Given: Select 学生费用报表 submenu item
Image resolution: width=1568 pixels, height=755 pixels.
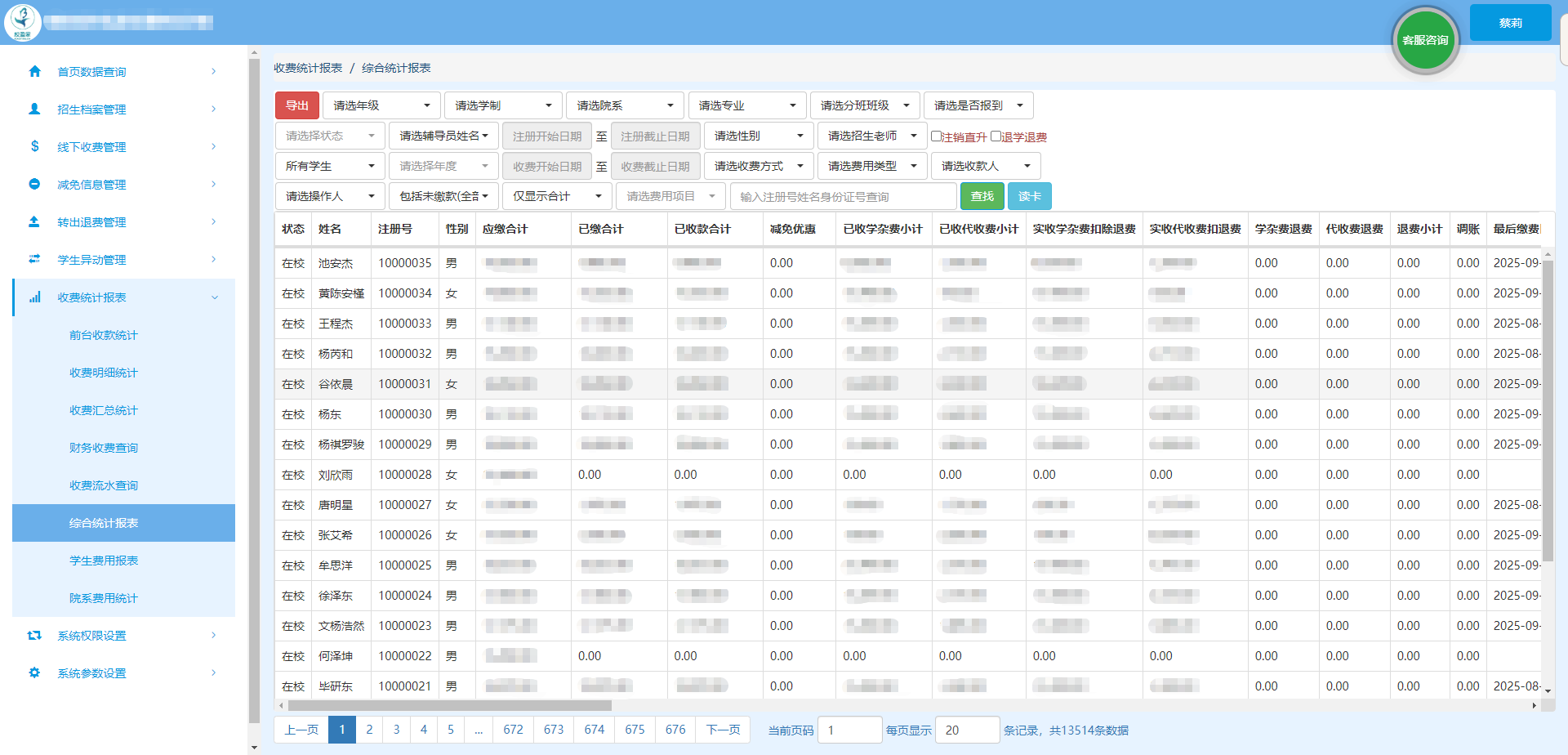Looking at the screenshot, I should click(104, 561).
